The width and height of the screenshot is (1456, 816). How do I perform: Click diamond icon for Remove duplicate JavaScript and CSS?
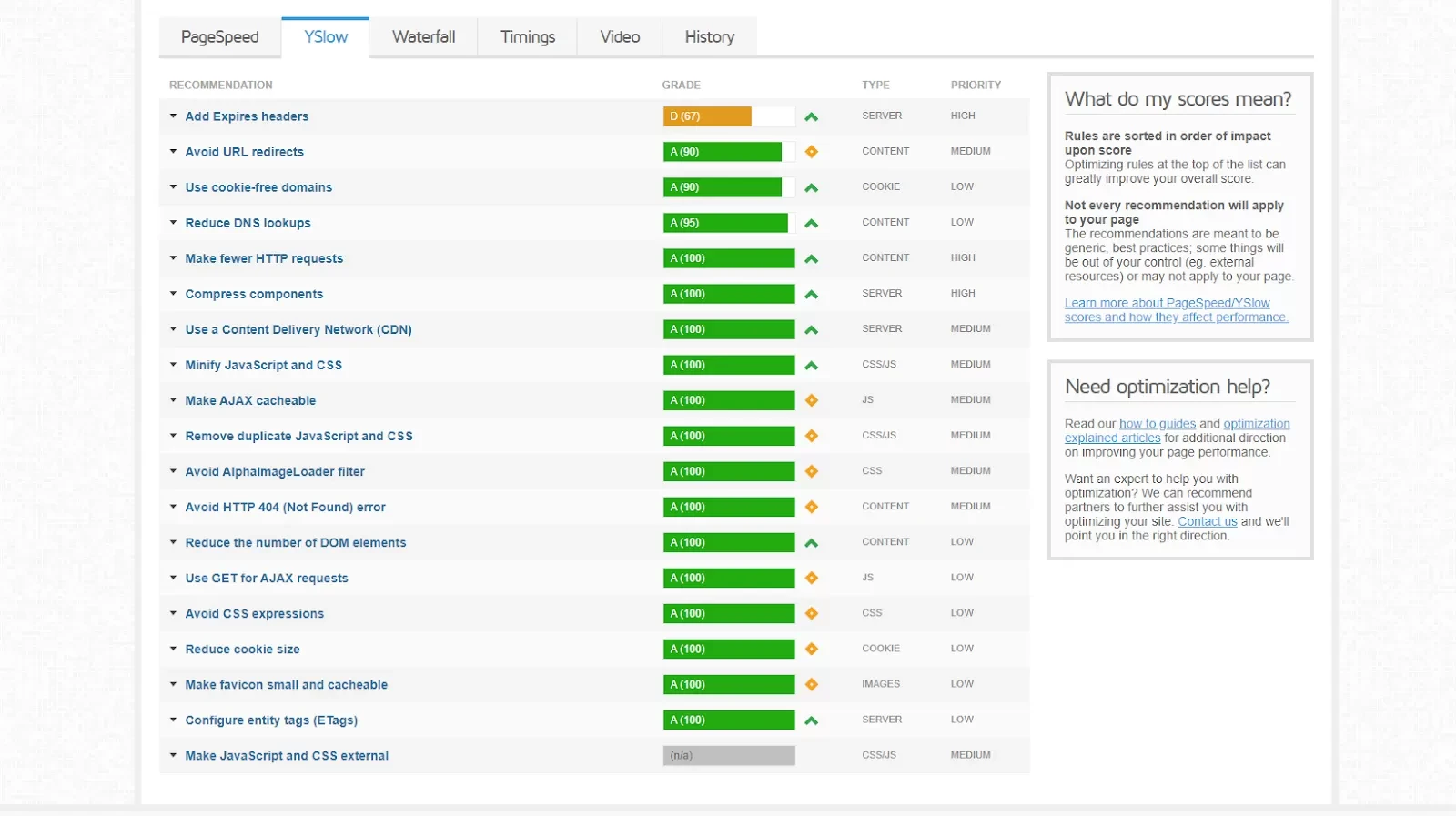pos(812,436)
